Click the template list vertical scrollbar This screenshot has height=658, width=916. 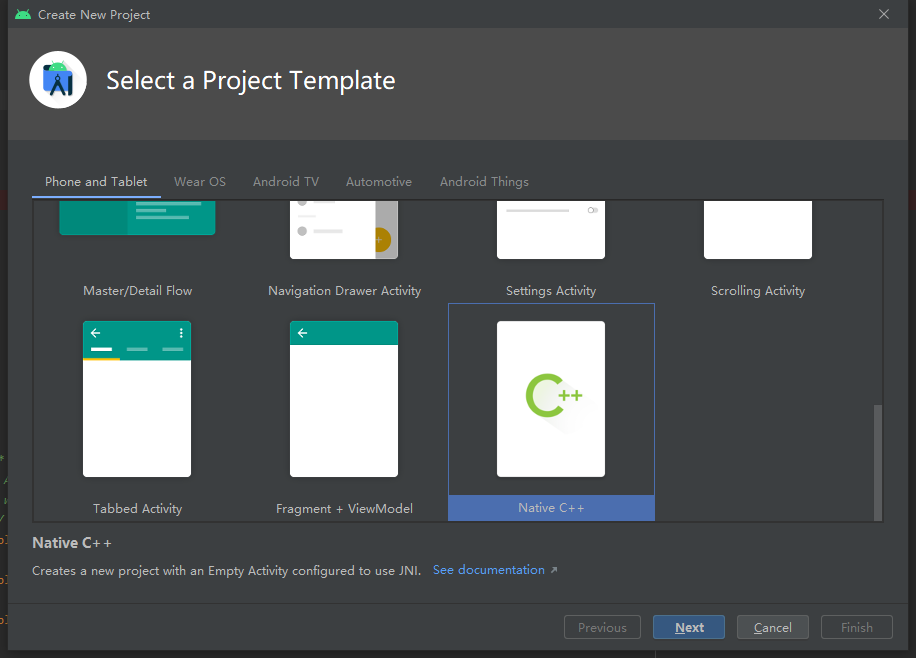coord(877,462)
